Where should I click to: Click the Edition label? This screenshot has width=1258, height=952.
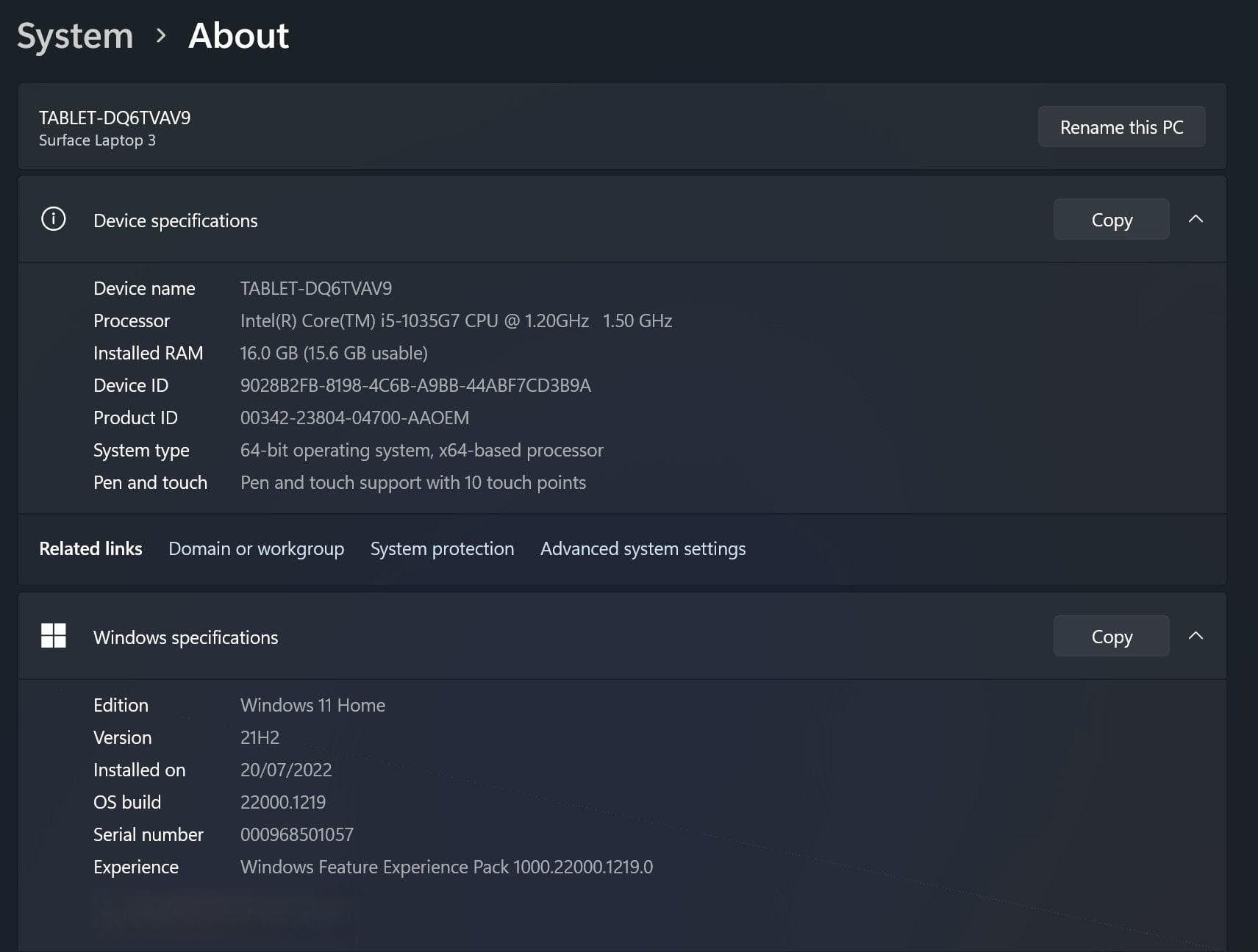pyautogui.click(x=121, y=705)
